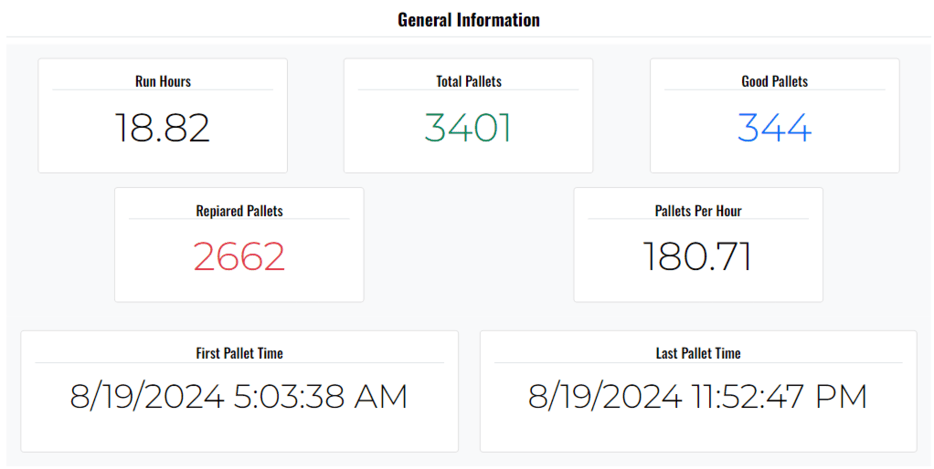Click the 5:03:38 AM time
The height and width of the screenshot is (469, 934).
click(x=321, y=397)
